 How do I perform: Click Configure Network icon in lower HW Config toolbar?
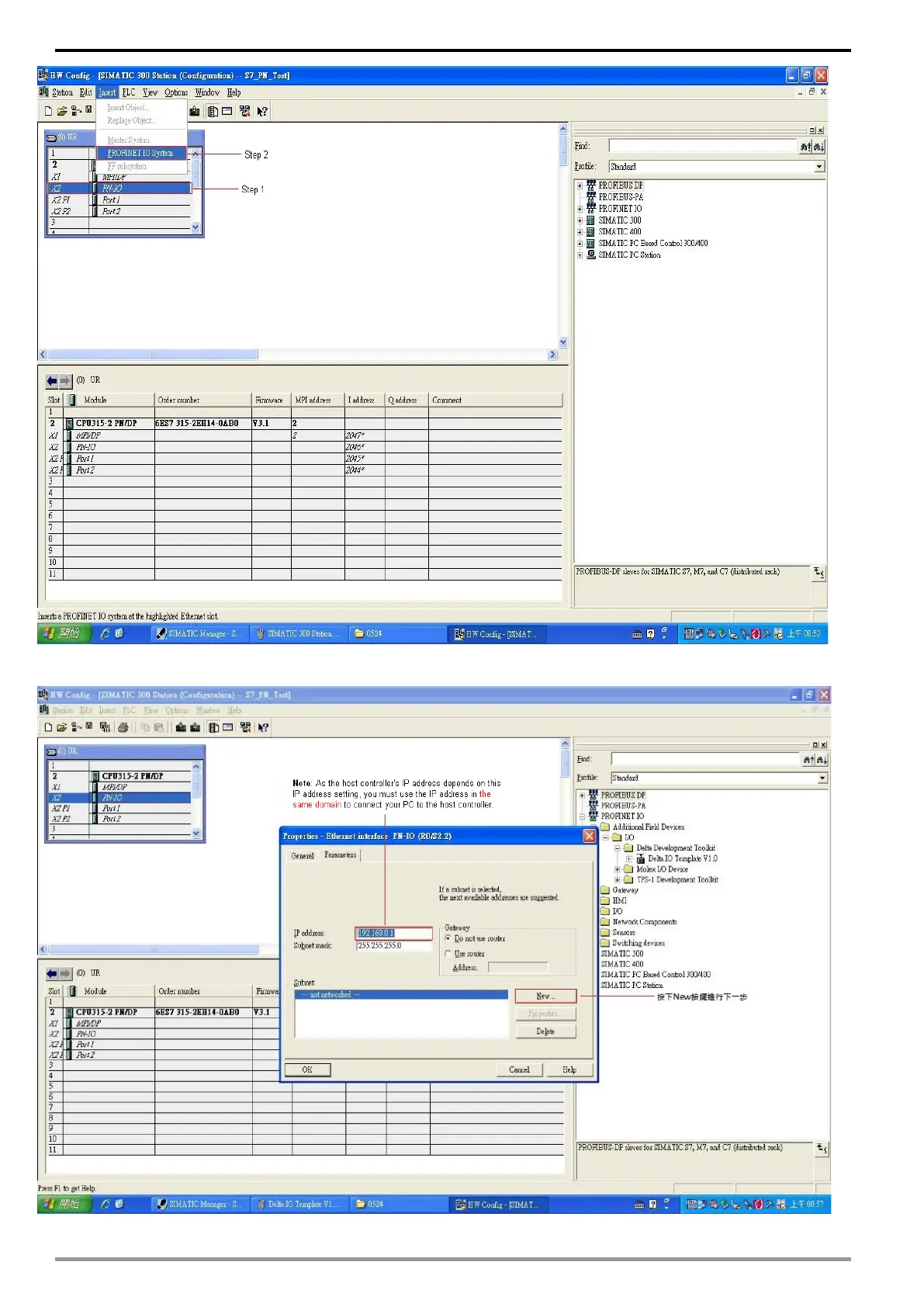246,727
